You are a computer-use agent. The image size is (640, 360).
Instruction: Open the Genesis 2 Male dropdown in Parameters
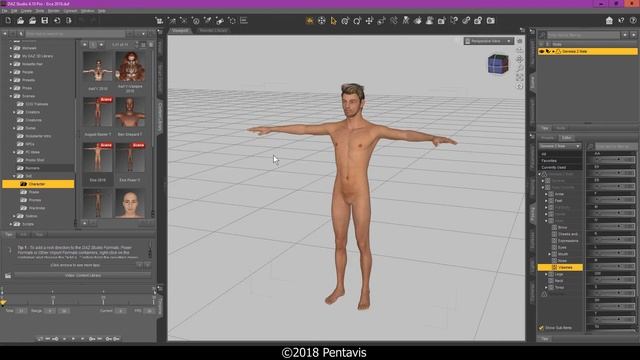tap(560, 146)
